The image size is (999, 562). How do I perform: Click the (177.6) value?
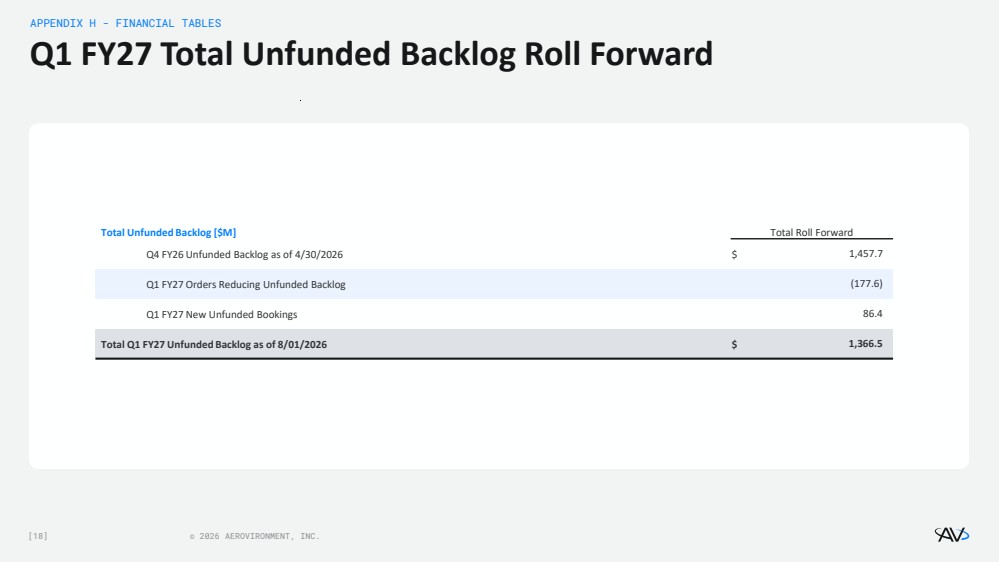tap(866, 284)
